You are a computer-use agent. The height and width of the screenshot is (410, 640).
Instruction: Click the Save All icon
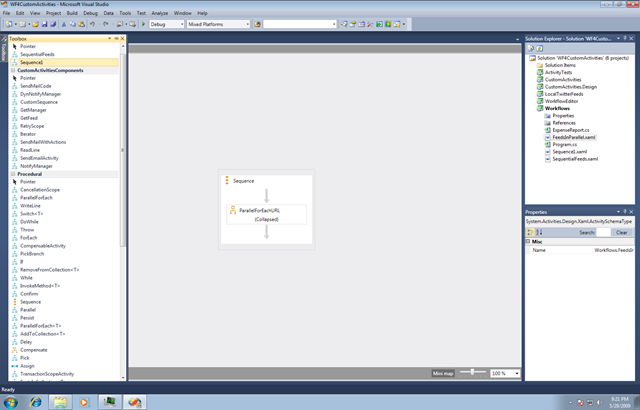tap(53, 24)
